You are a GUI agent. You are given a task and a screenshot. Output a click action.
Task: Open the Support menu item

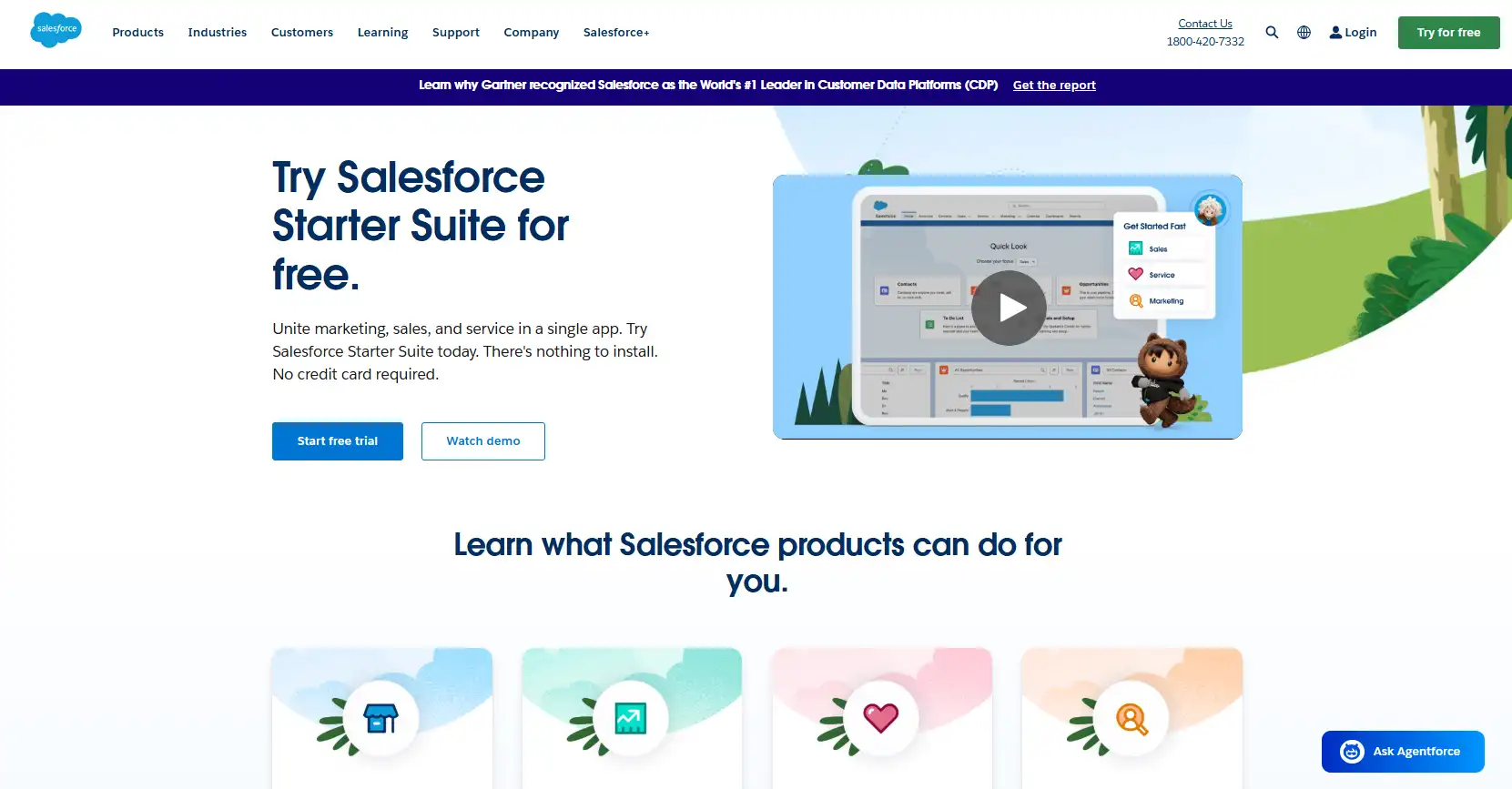coord(455,33)
